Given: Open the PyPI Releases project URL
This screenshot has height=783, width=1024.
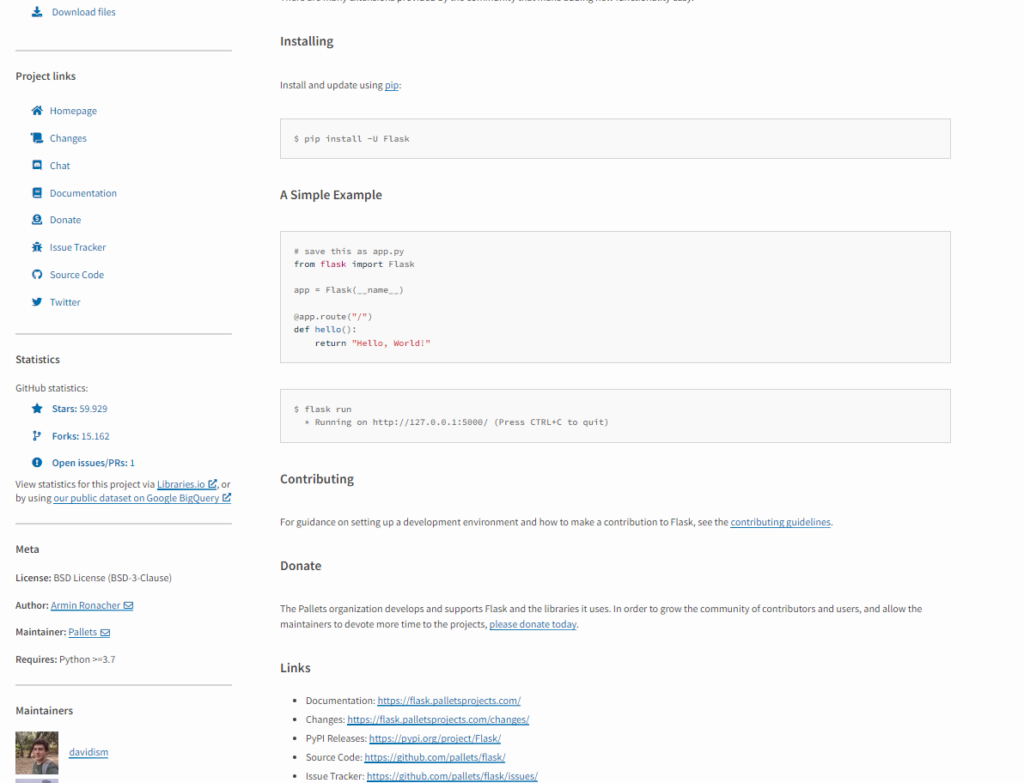Looking at the screenshot, I should point(435,738).
